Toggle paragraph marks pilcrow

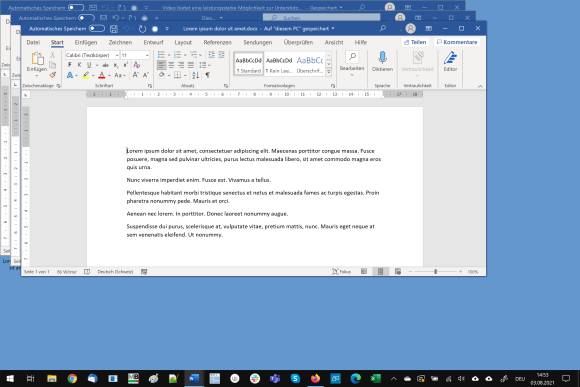point(208,75)
